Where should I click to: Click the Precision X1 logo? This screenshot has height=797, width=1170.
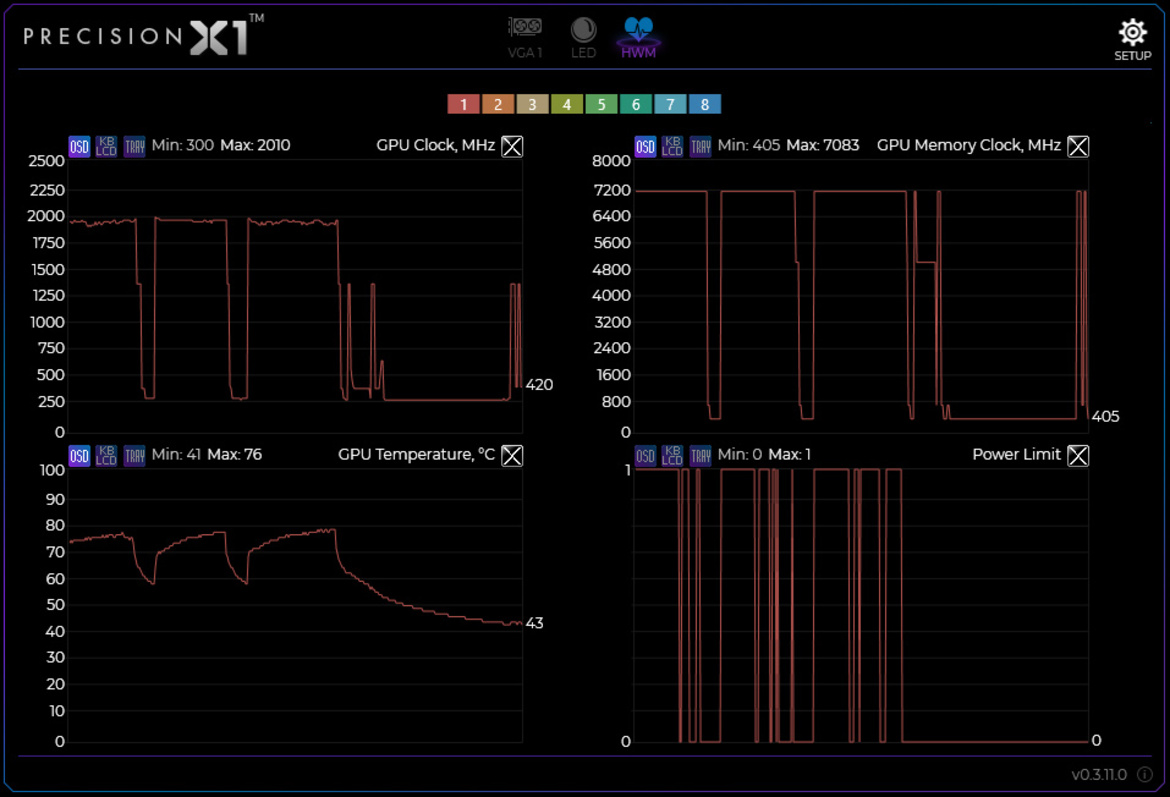pyautogui.click(x=144, y=35)
